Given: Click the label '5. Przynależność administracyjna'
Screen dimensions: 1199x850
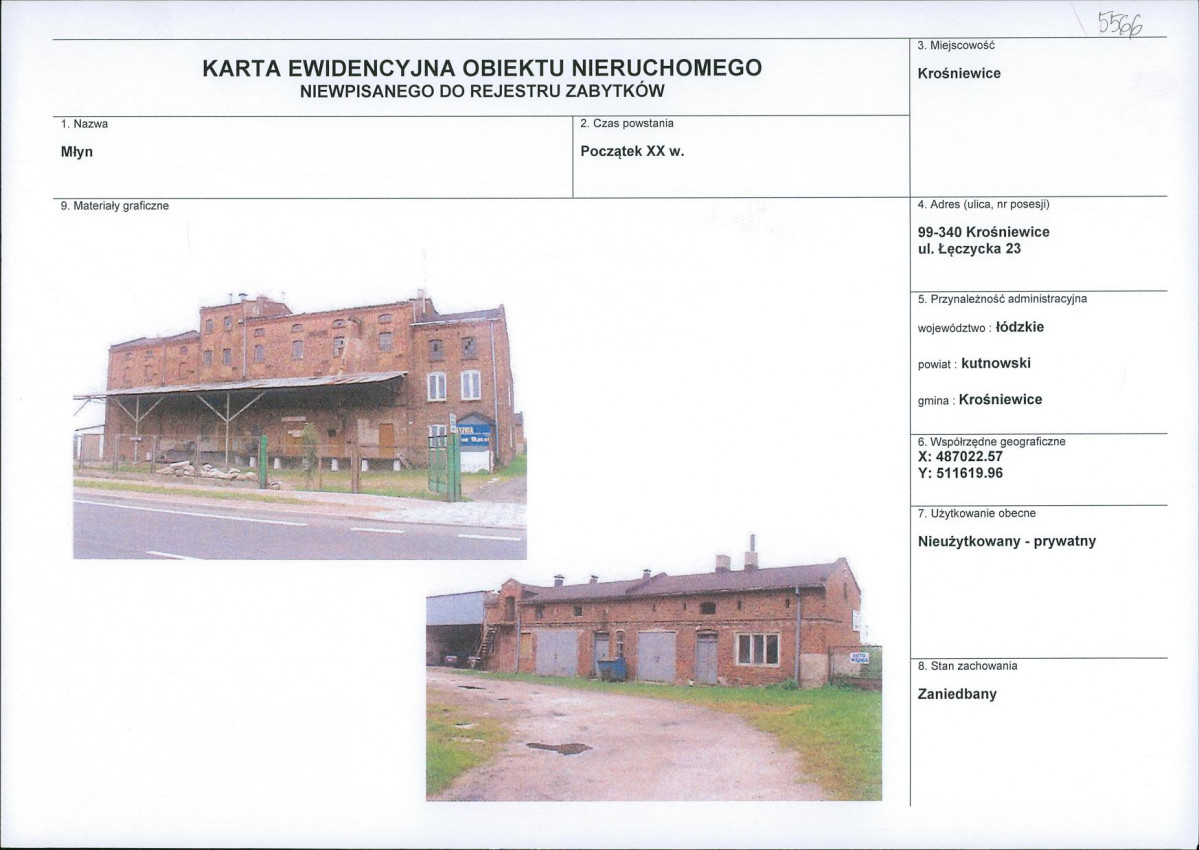Looking at the screenshot, I should [x=1002, y=299].
